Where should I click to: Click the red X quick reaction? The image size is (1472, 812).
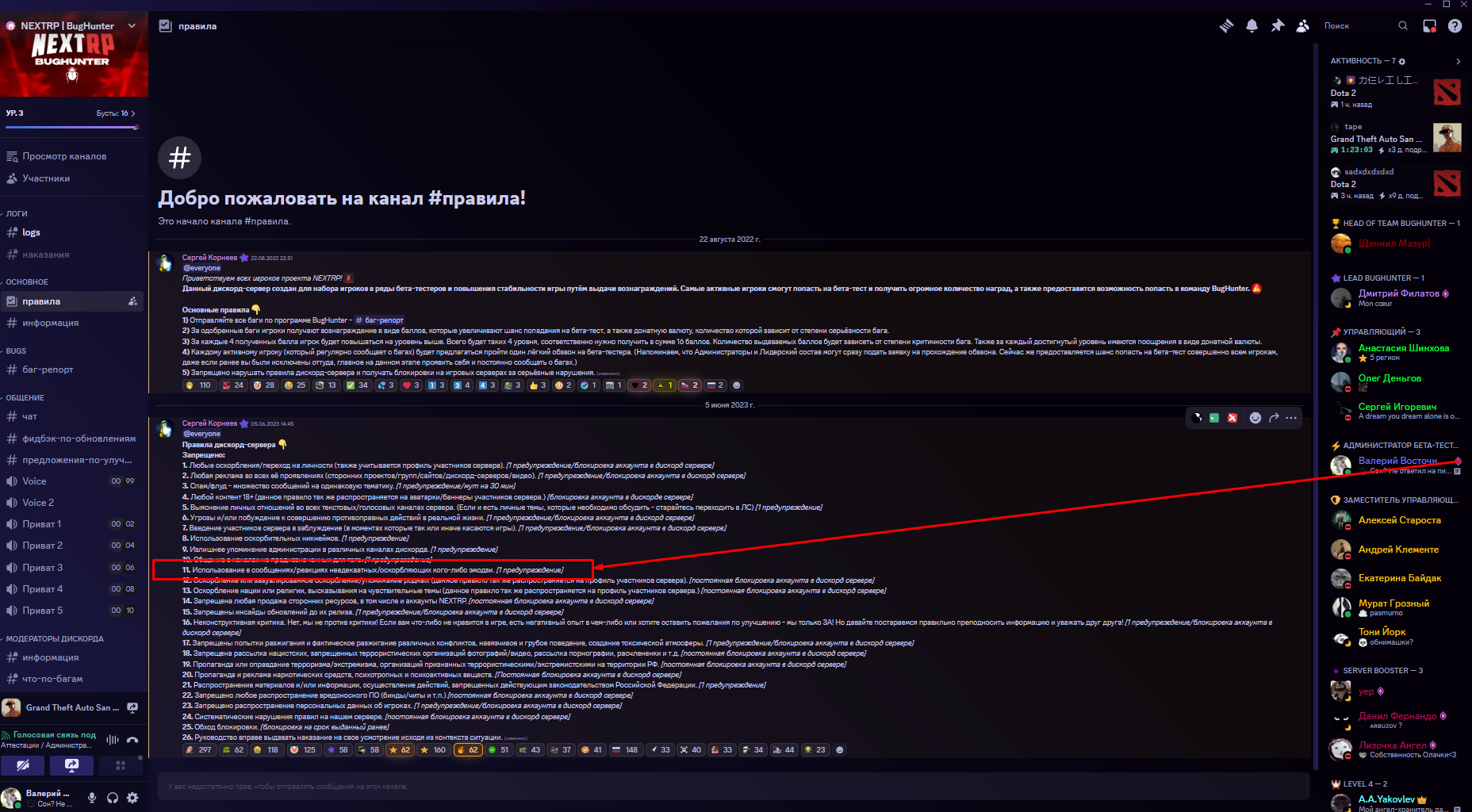(1232, 418)
